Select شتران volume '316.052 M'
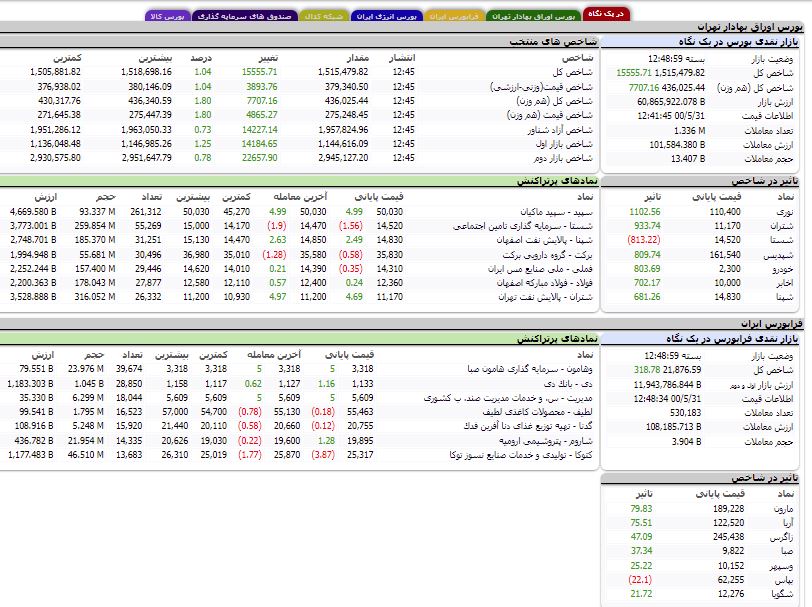This screenshot has width=812, height=607. [94, 297]
